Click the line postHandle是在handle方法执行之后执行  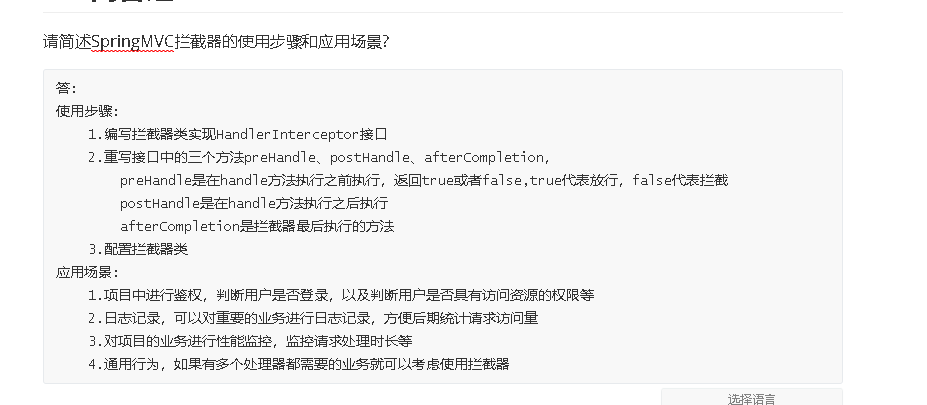coord(254,203)
